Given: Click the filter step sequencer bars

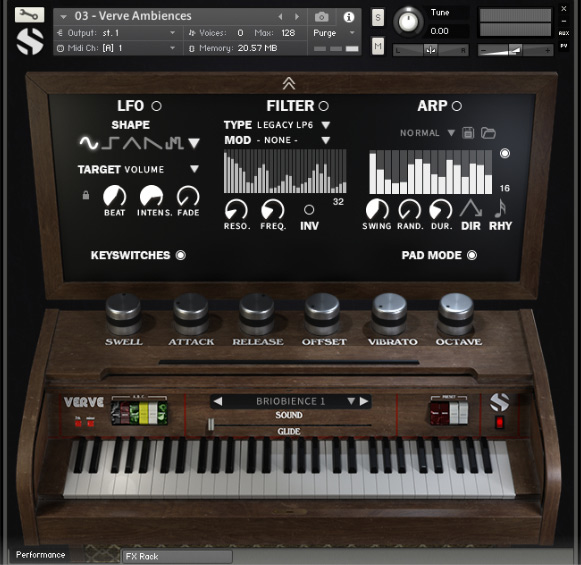Looking at the screenshot, I should 285,171.
